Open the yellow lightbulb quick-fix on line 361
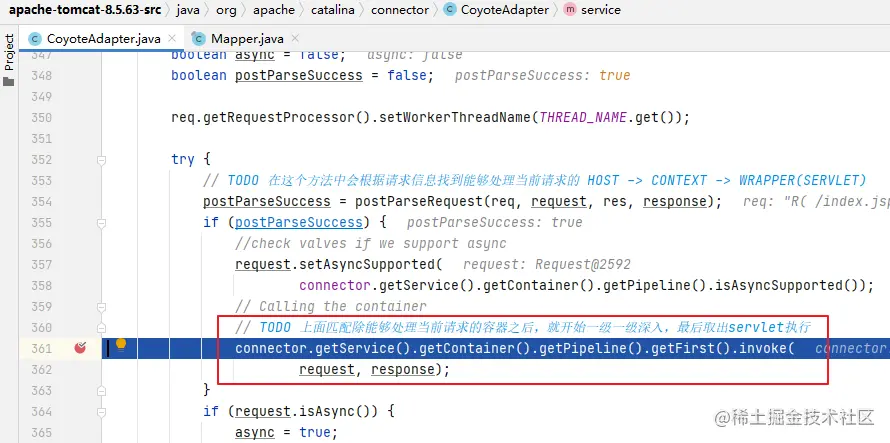 coord(121,345)
